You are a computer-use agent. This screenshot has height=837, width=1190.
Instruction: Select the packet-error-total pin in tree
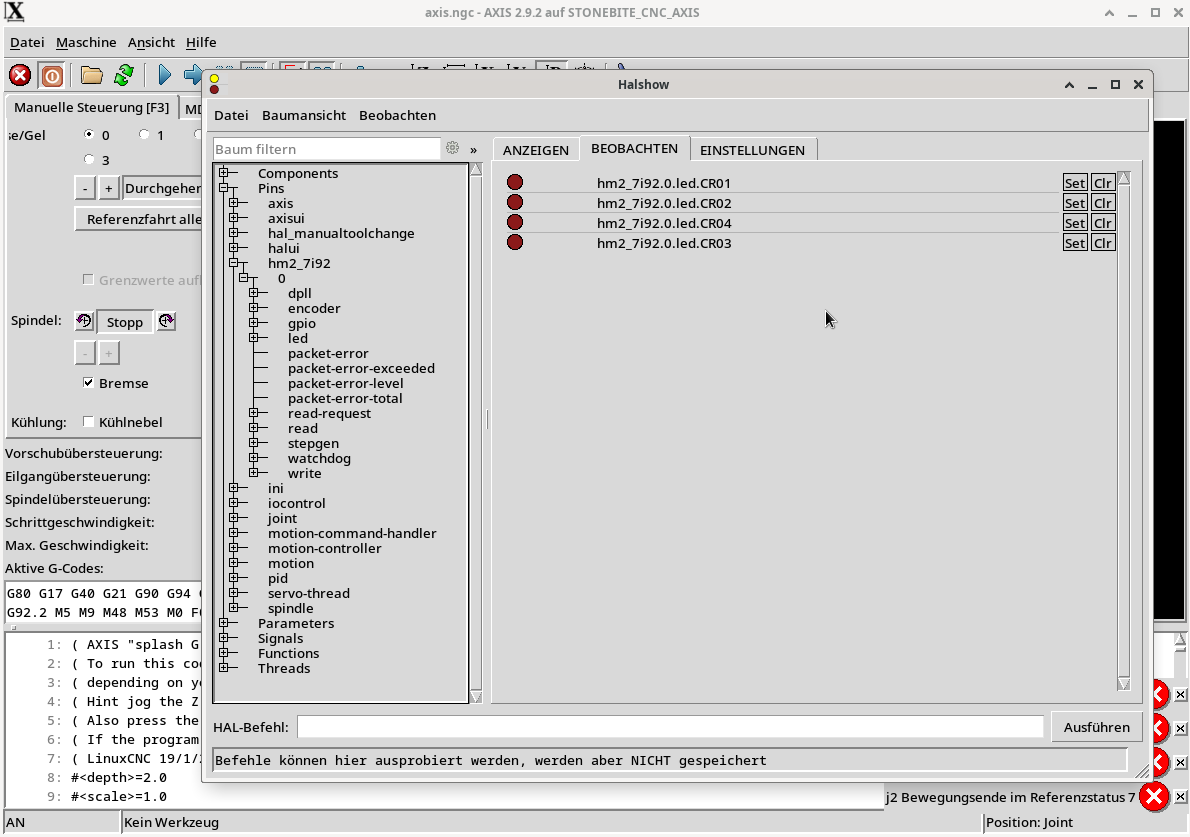pos(345,398)
